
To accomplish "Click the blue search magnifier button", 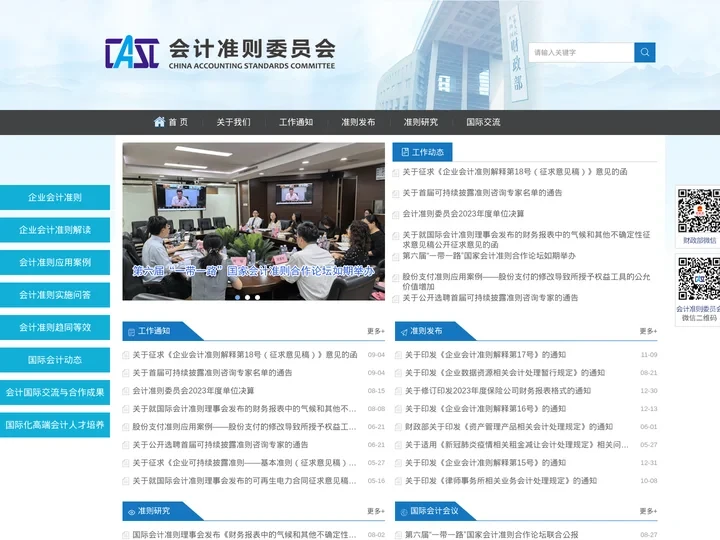I will (645, 52).
